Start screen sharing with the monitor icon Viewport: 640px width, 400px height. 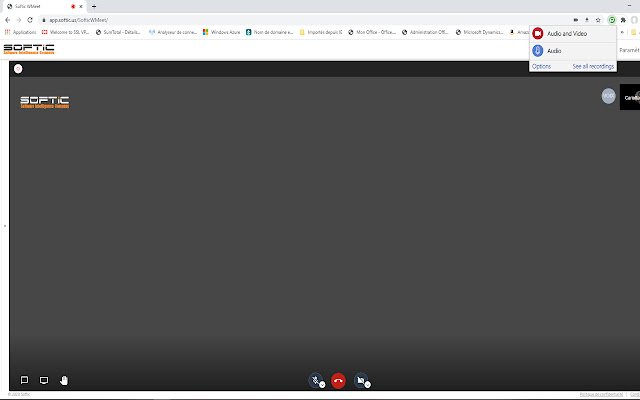point(44,380)
